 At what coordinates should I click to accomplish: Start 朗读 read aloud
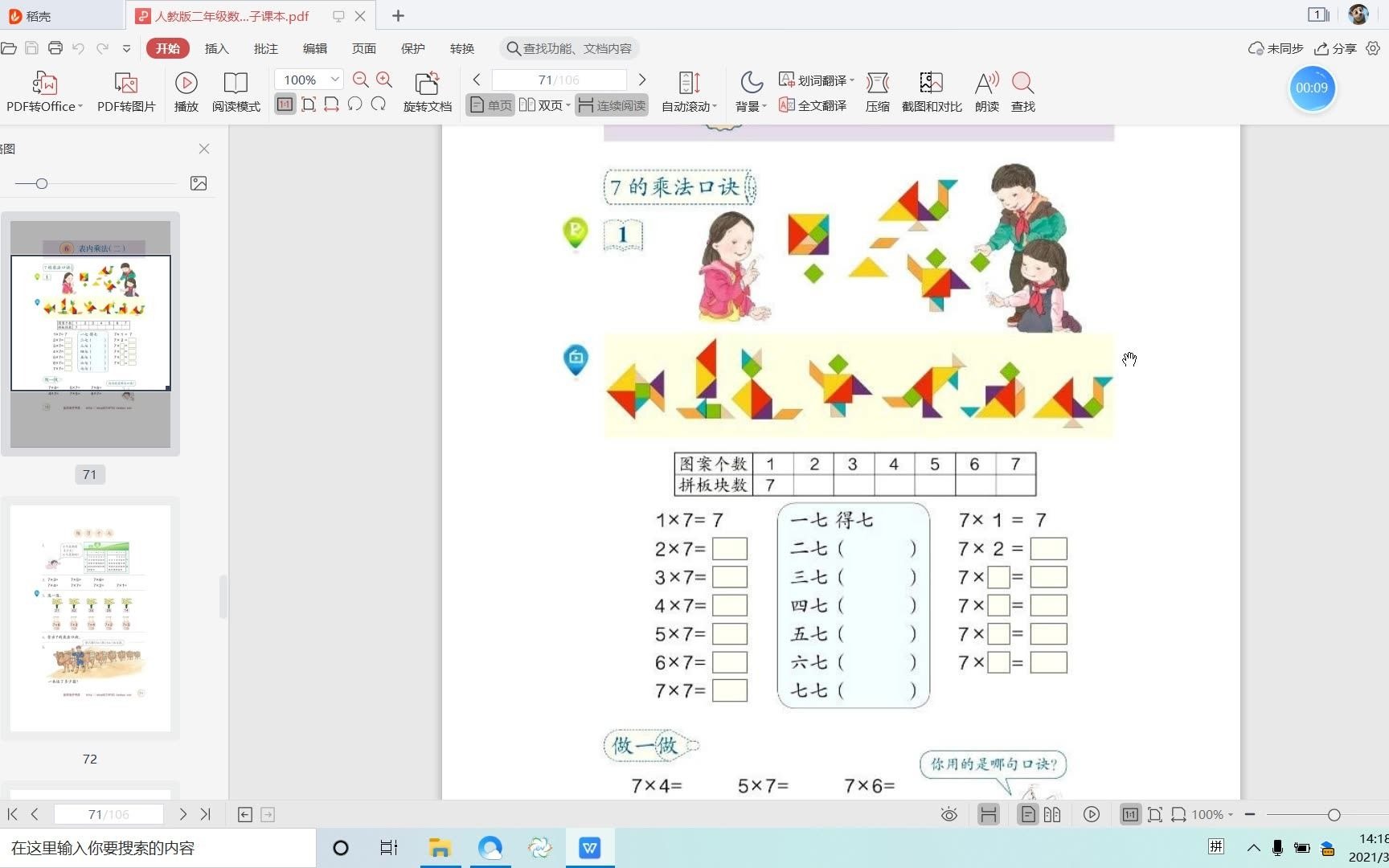pyautogui.click(x=986, y=92)
